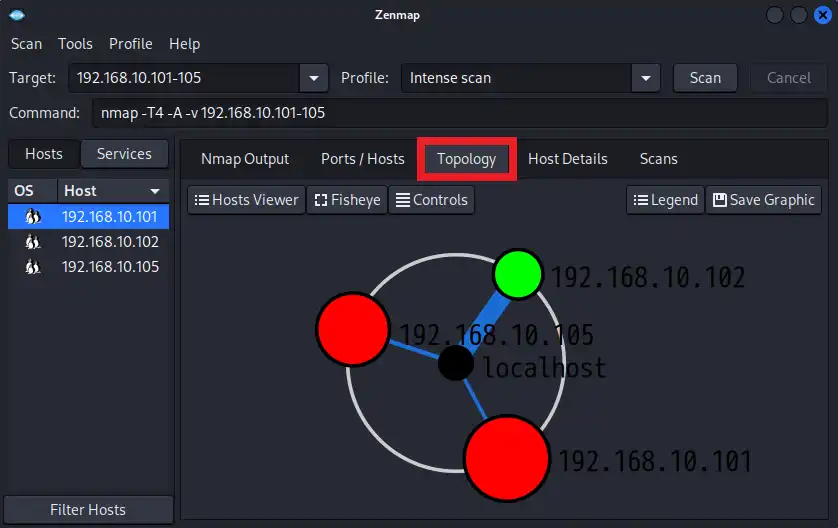The image size is (838, 528).
Task: Sort by the OS column header
Action: pos(32,191)
